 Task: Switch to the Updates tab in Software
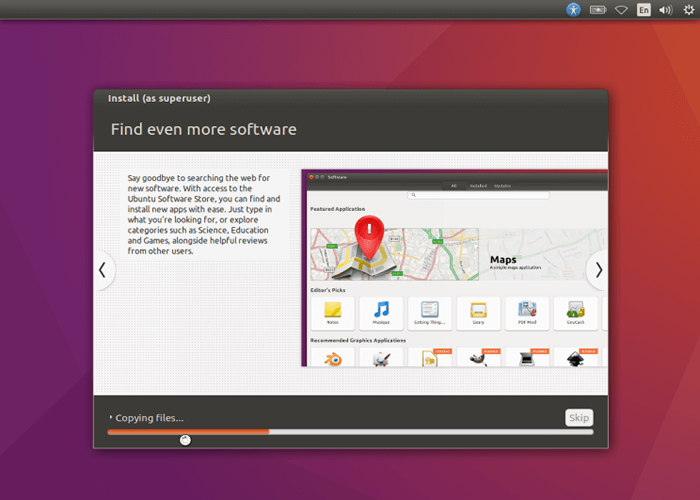502,186
